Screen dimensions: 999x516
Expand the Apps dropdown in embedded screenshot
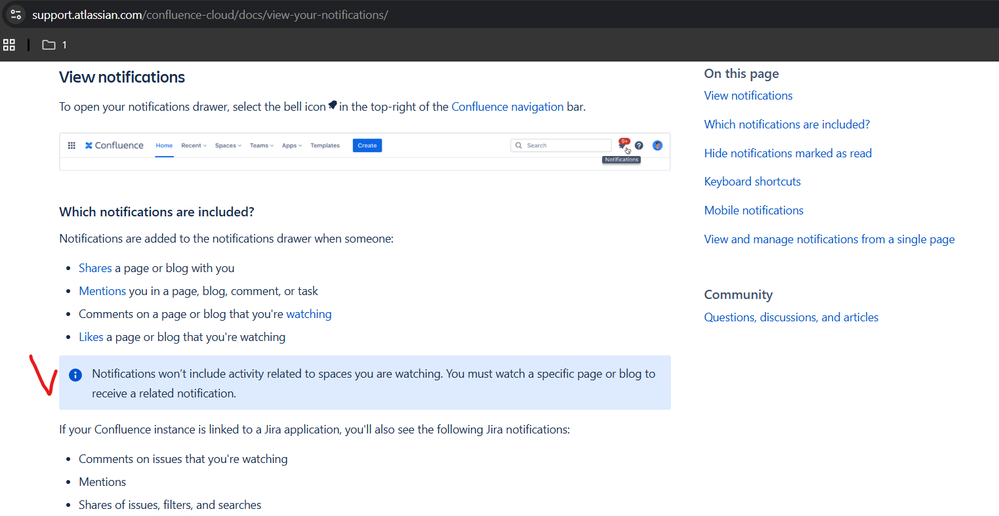pyautogui.click(x=292, y=145)
